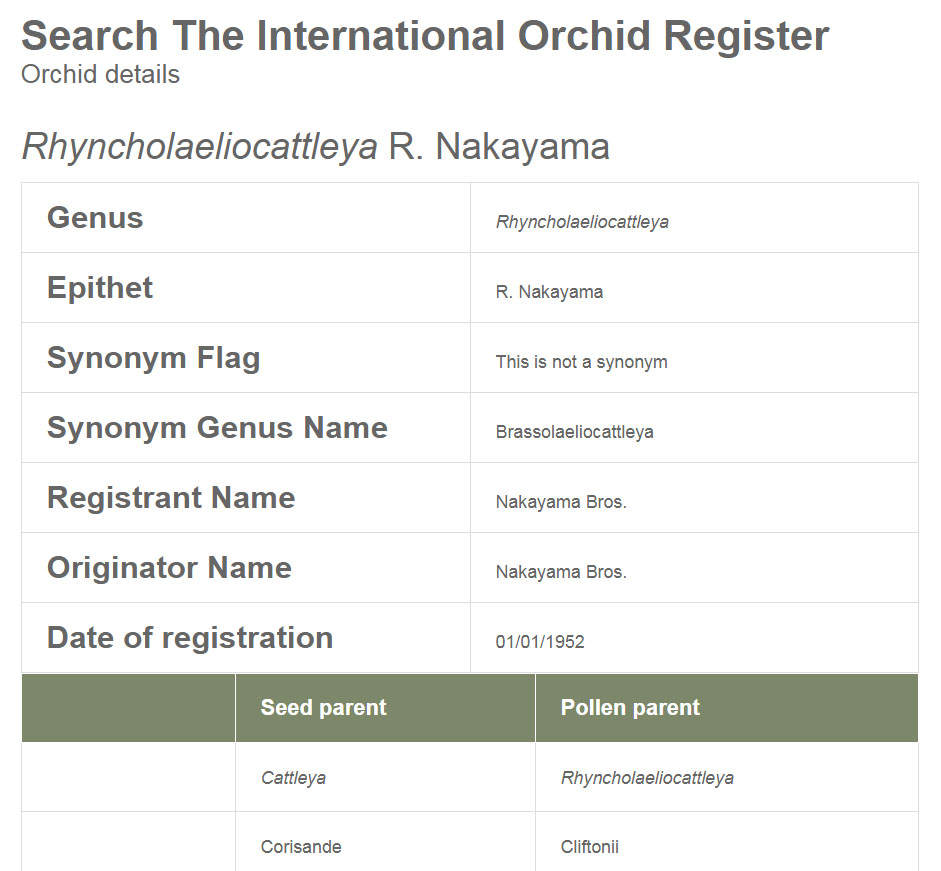941x871 pixels.
Task: Click the Registrant Name label
Action: [x=171, y=498]
